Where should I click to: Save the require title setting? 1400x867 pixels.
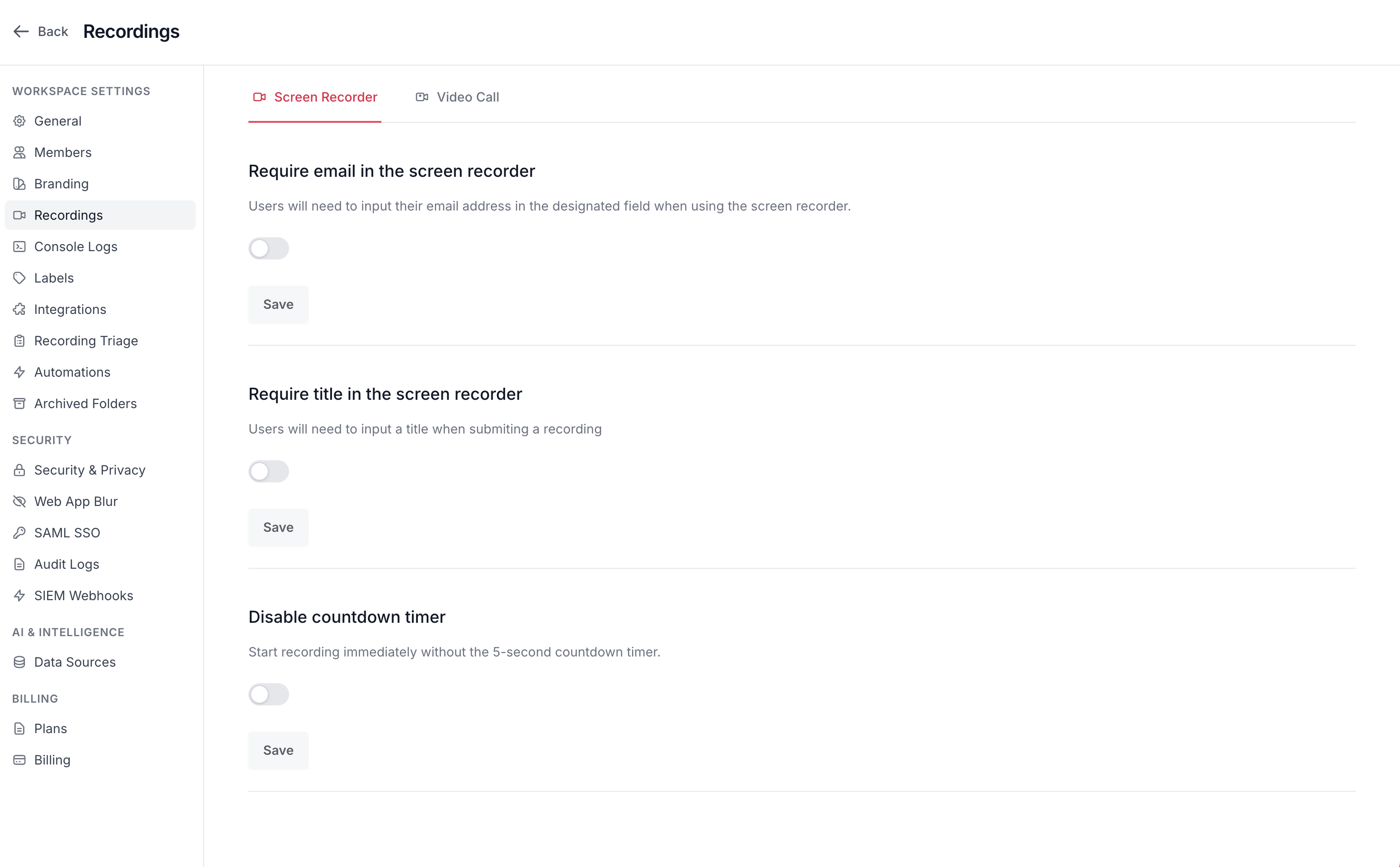click(278, 527)
